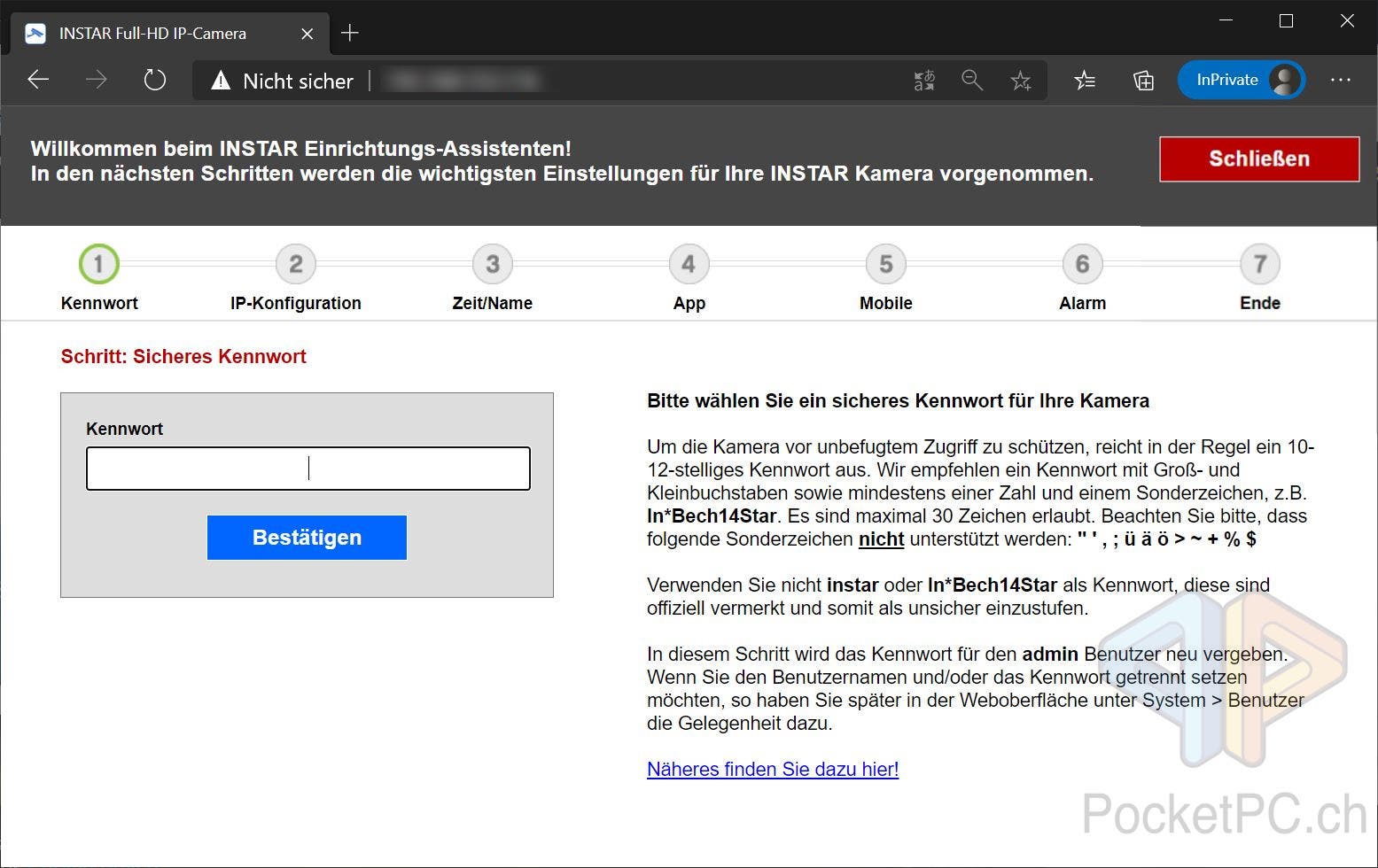Click the InPrivate profile button
Viewport: 1378px width, 868px height.
[1241, 80]
